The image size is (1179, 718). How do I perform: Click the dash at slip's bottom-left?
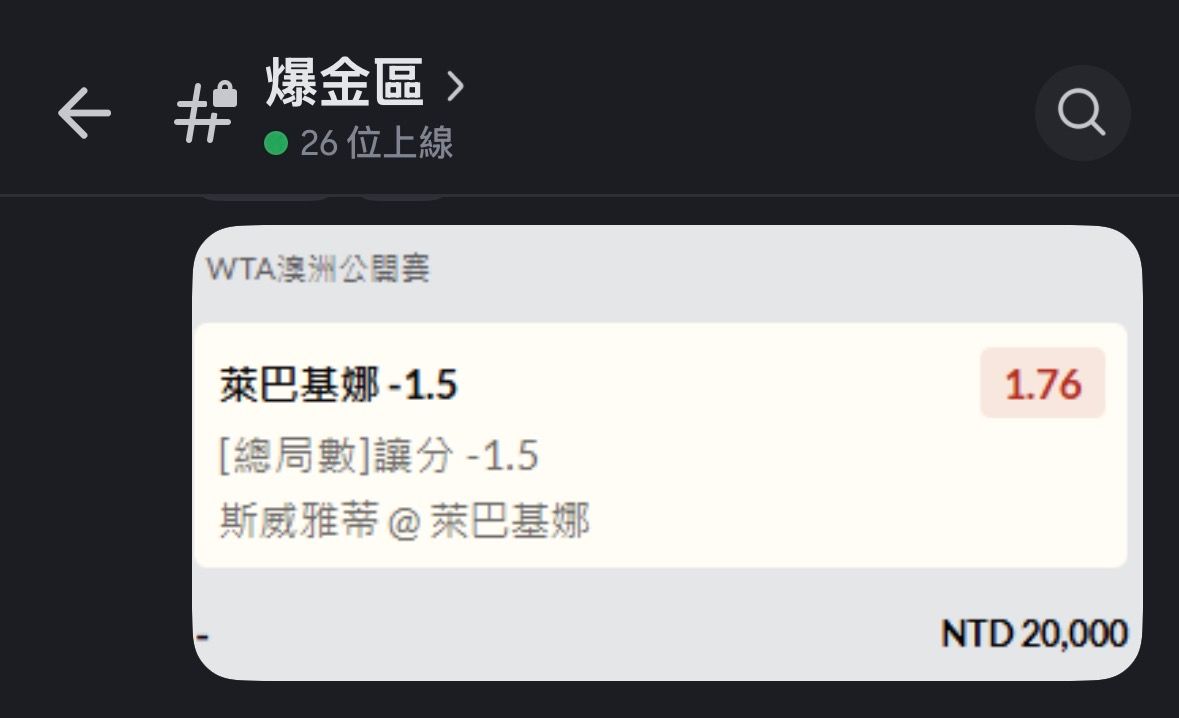click(203, 636)
